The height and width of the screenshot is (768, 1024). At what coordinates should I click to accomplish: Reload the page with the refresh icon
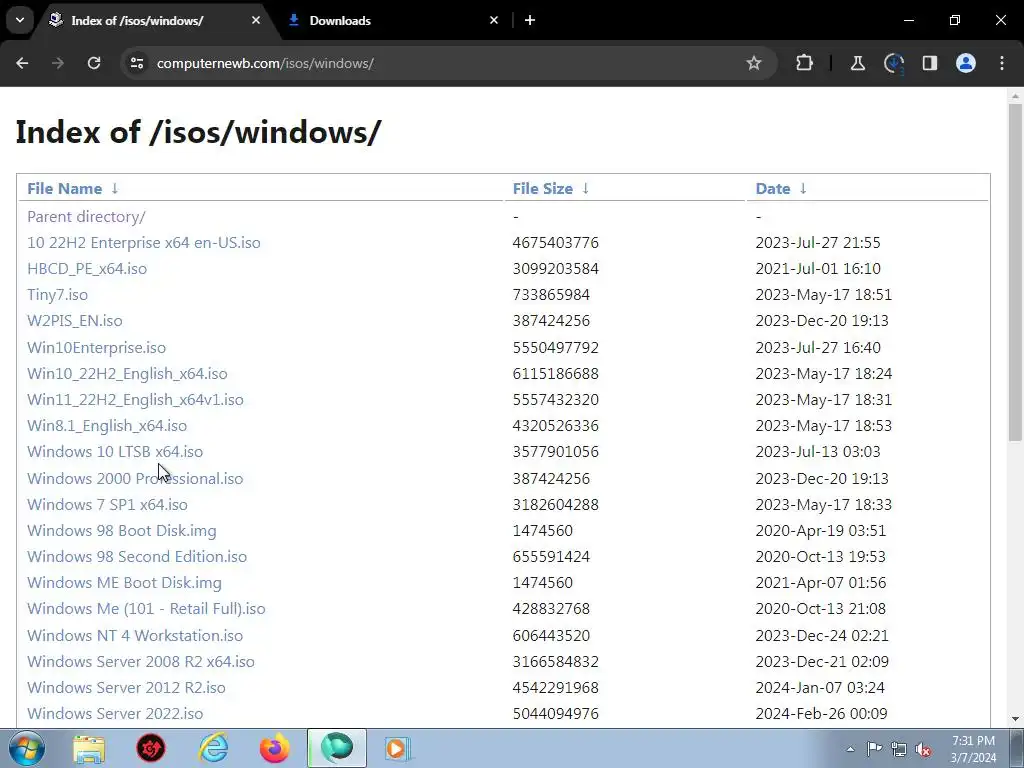point(94,63)
